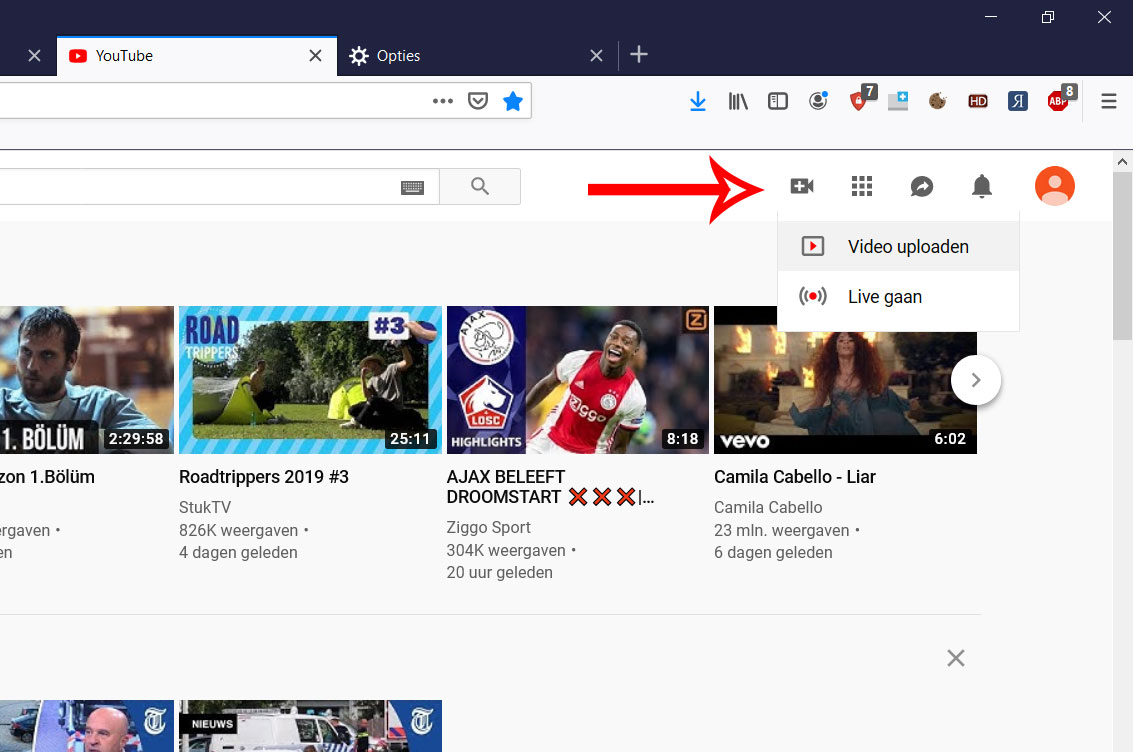Click the YouTube create video camera icon
The image size is (1133, 752).
(801, 186)
